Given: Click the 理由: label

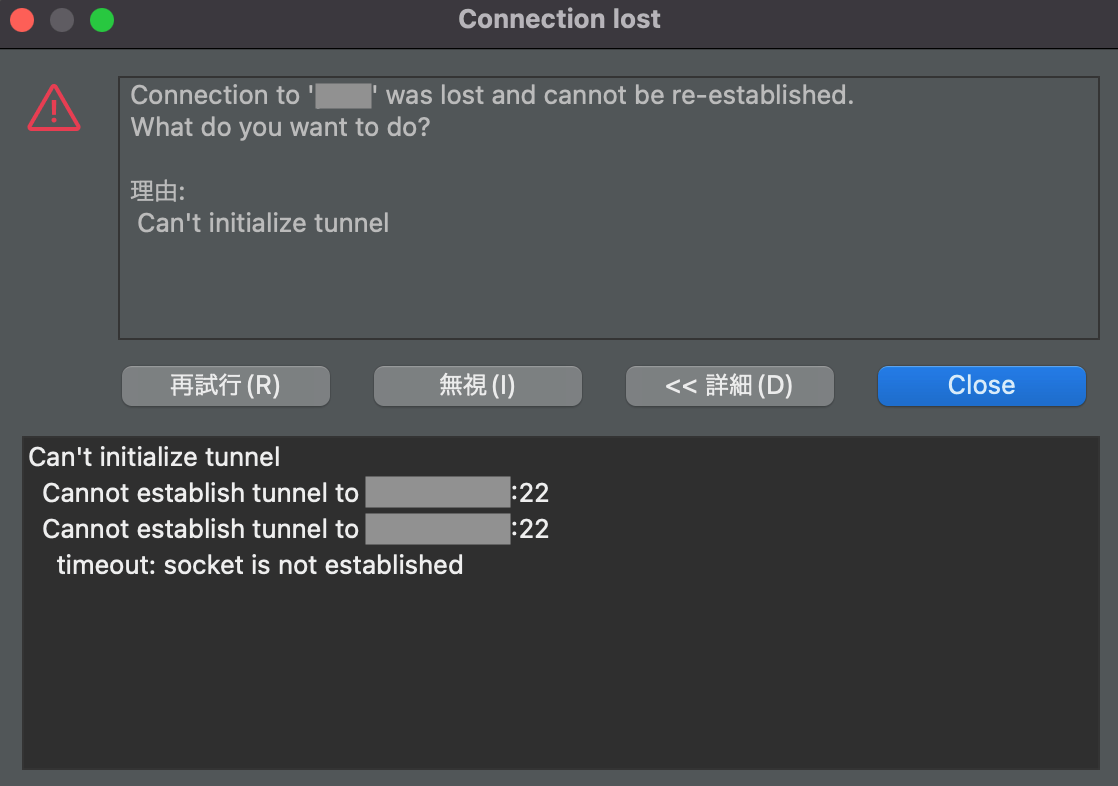Looking at the screenshot, I should click(x=158, y=191).
